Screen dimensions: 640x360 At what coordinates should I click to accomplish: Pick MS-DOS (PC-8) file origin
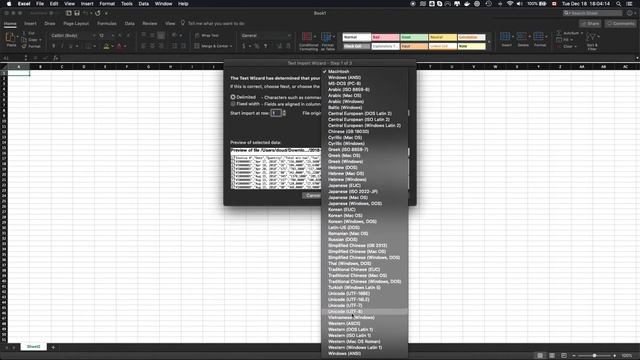(364, 83)
